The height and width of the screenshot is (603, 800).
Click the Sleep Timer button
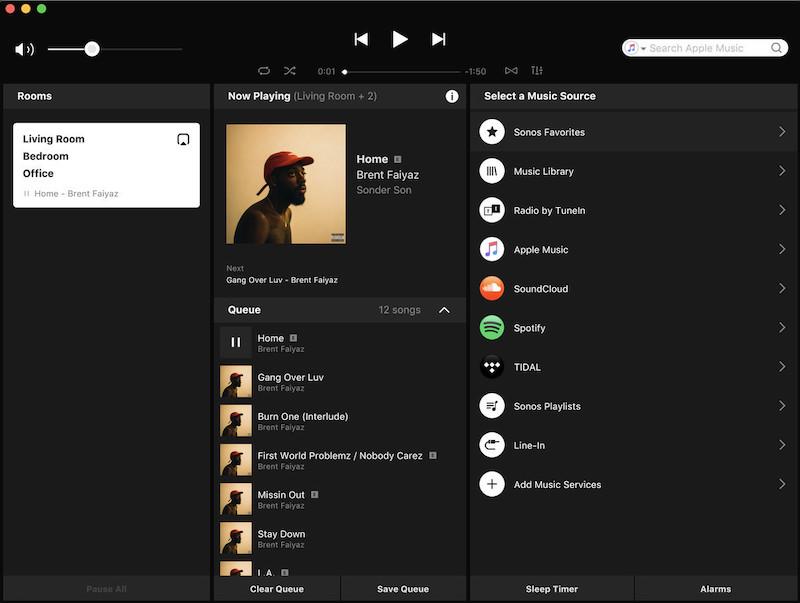coord(551,589)
